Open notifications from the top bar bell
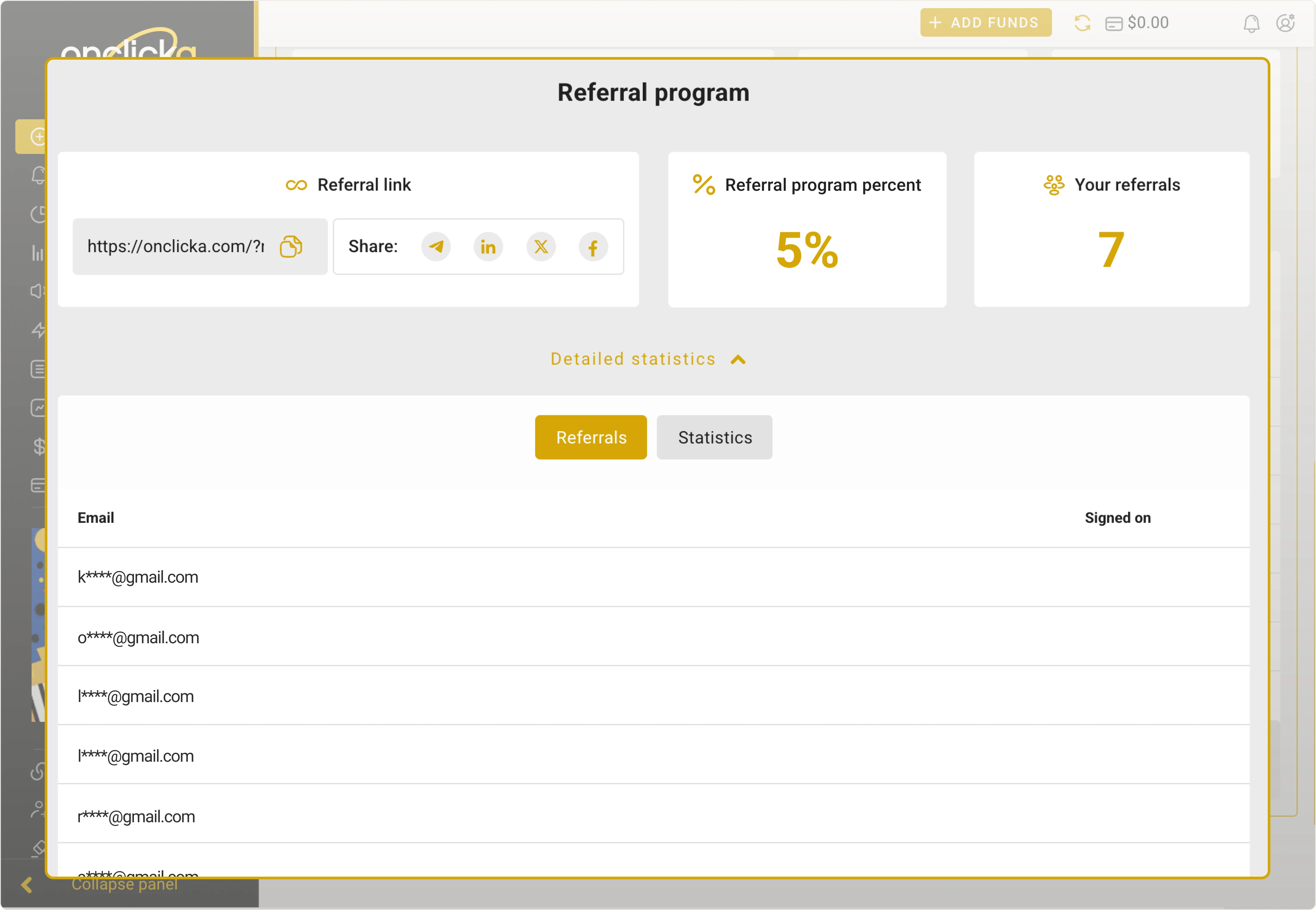The height and width of the screenshot is (910, 1316). (x=1252, y=23)
